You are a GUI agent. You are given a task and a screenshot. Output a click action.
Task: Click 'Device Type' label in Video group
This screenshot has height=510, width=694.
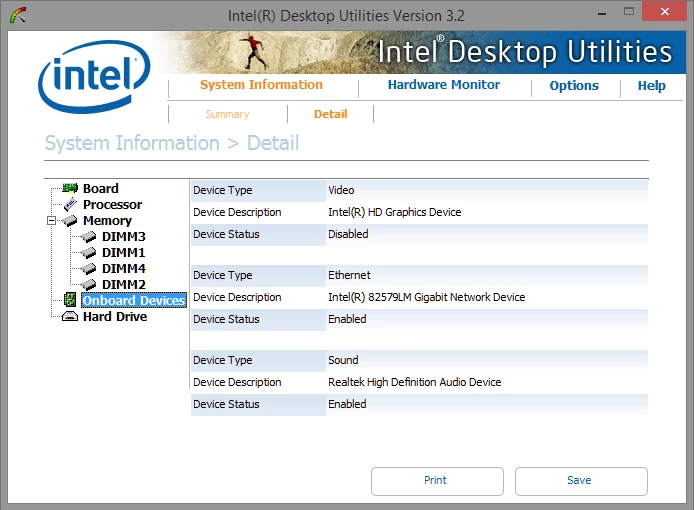click(223, 190)
